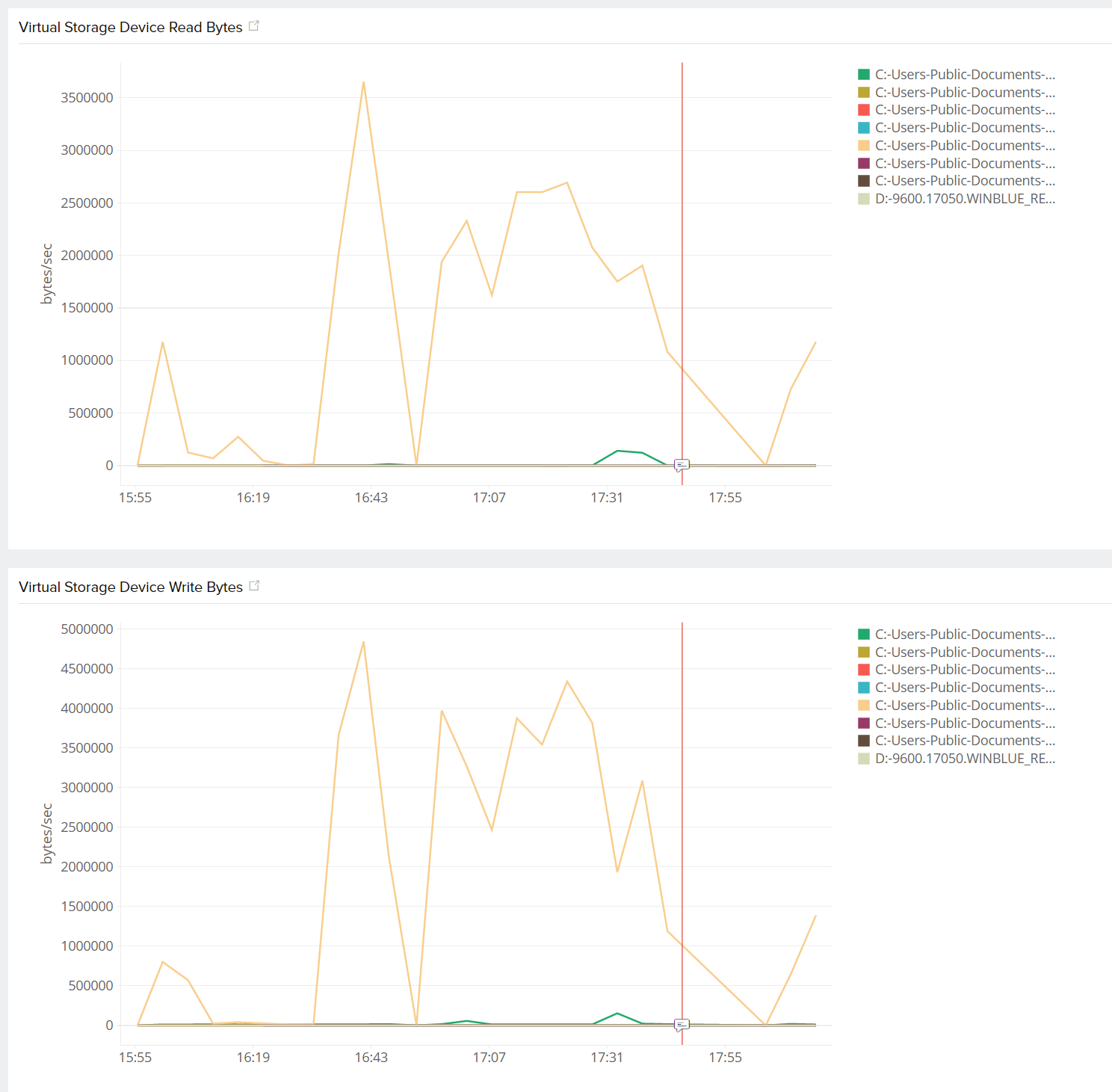The image size is (1112, 1092).
Task: Toggle D:-9600.17050.WINBLUE_RE series in Read Bytes legend
Action: tap(965, 199)
